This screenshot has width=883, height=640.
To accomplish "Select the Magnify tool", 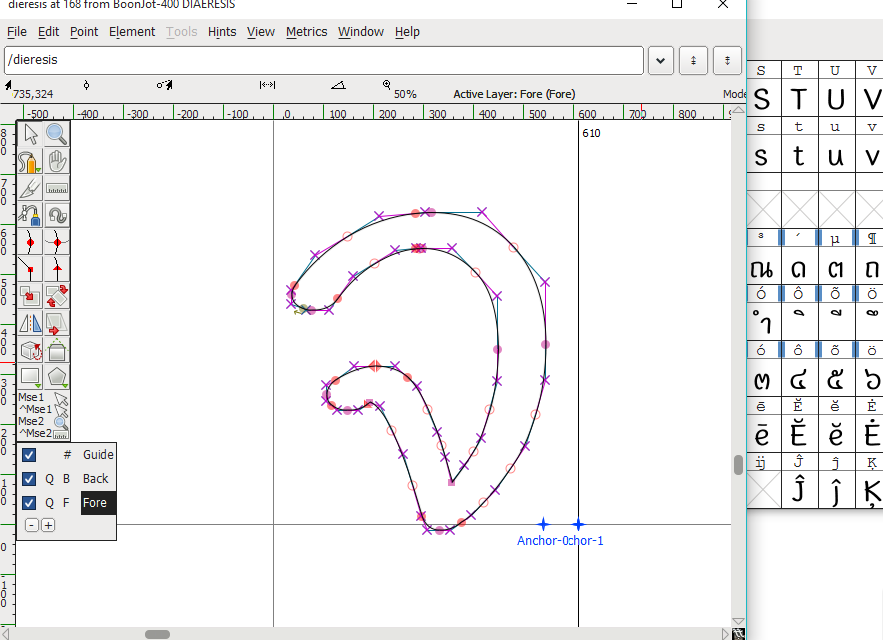I will tap(57, 134).
